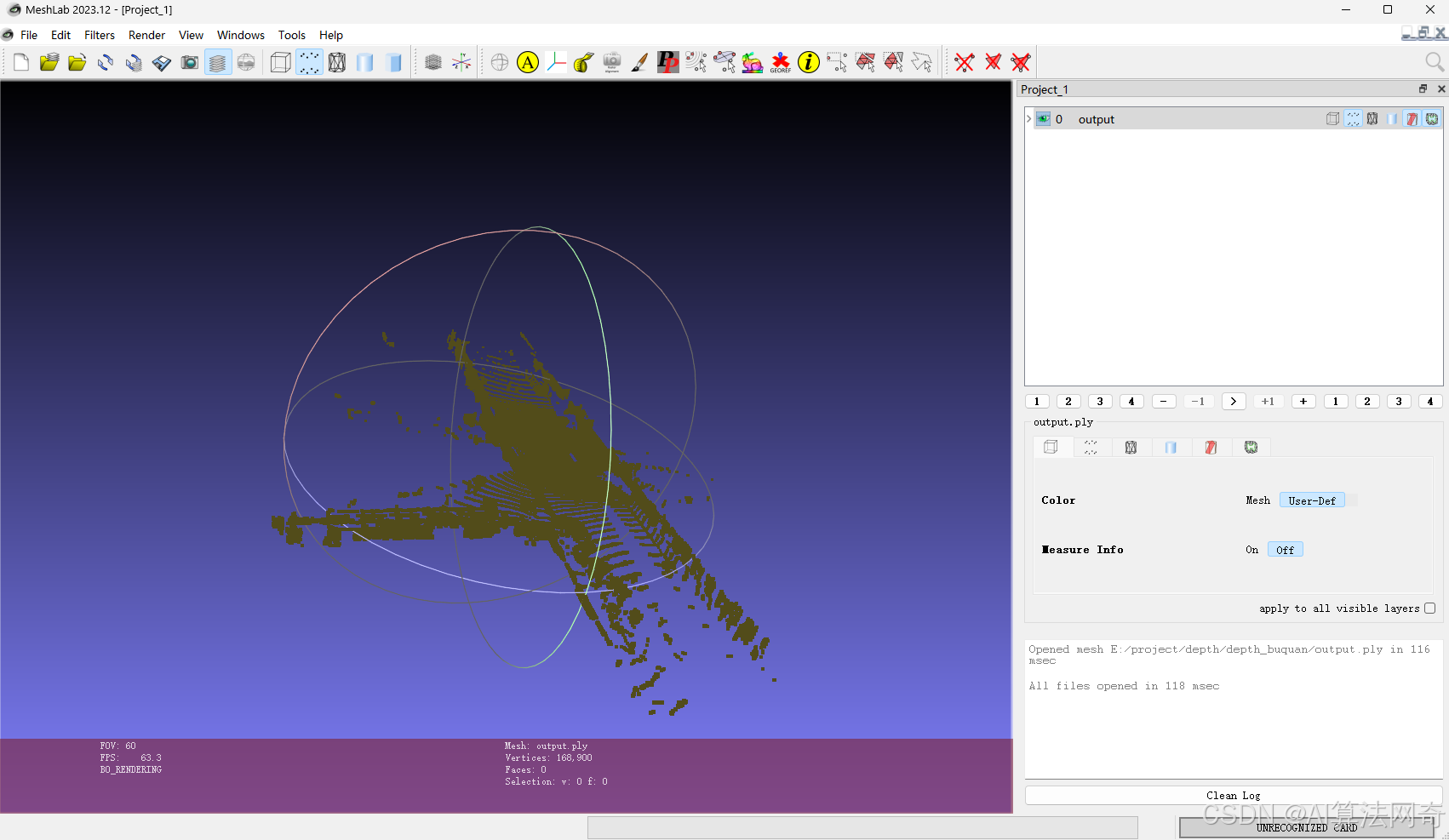Open the Tools menu
This screenshot has height=840, width=1449.
click(291, 35)
